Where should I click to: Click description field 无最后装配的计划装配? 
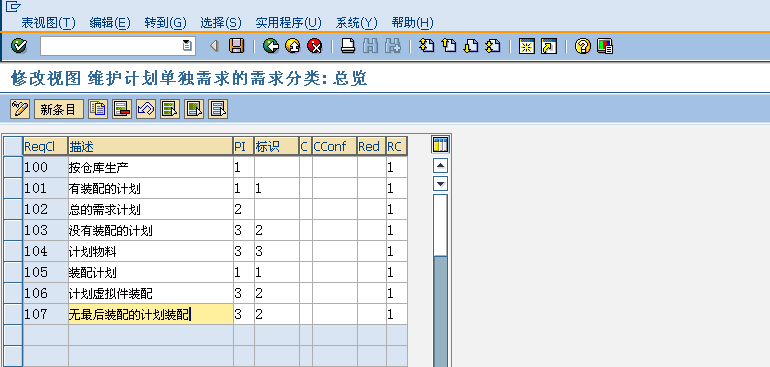coord(151,314)
